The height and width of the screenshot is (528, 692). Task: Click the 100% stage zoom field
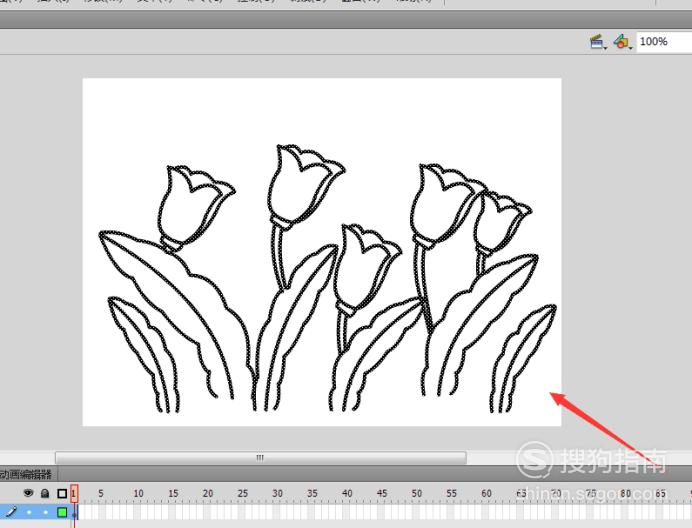pyautogui.click(x=664, y=42)
